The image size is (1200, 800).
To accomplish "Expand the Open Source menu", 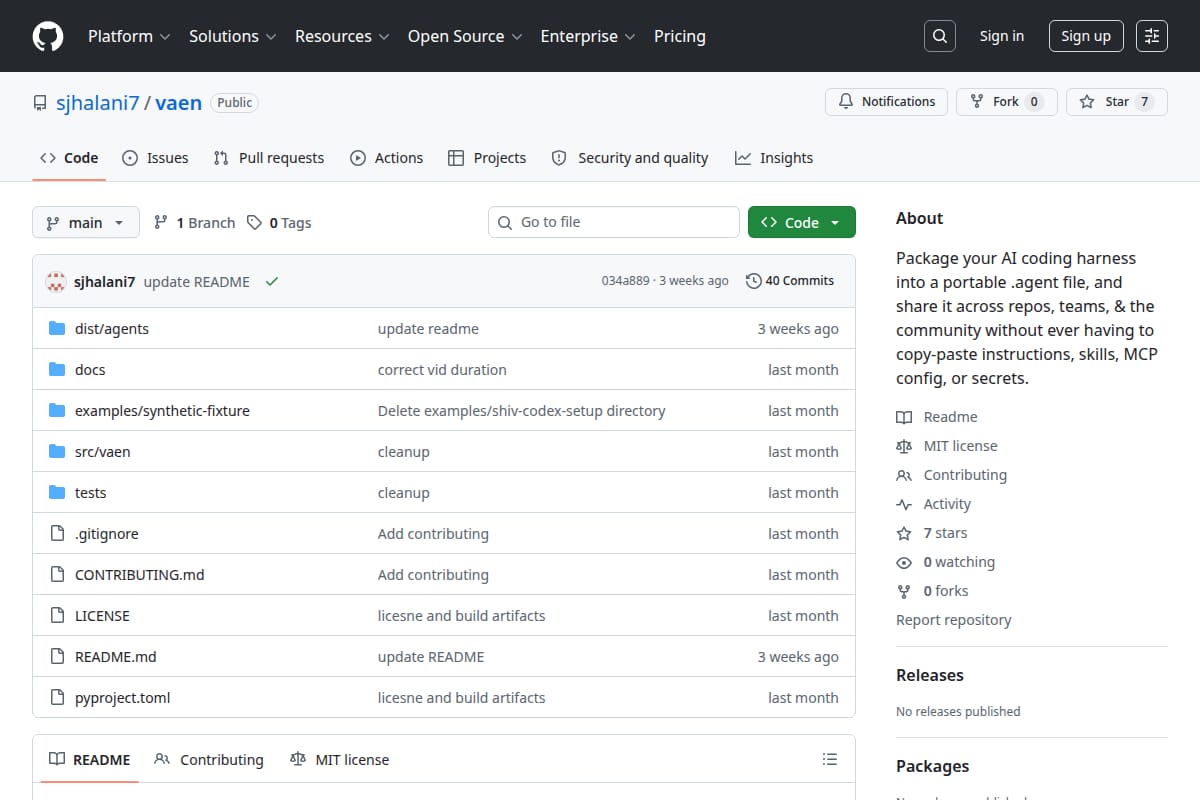I will pos(465,36).
